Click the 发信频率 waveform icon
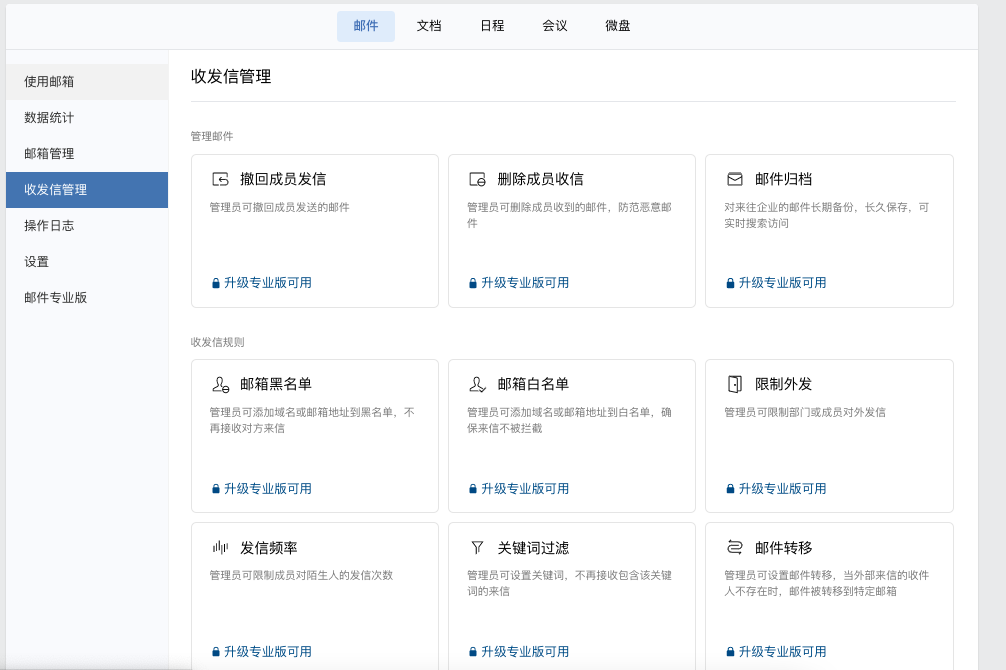Image resolution: width=1006 pixels, height=670 pixels. tap(220, 548)
